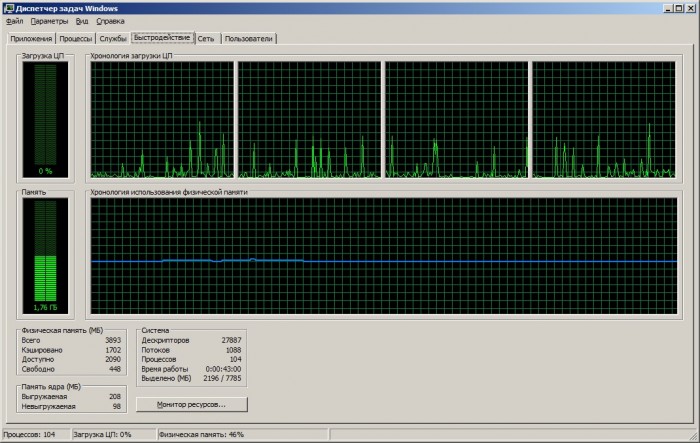Open the Вид menu
The height and width of the screenshot is (443, 700).
click(82, 21)
